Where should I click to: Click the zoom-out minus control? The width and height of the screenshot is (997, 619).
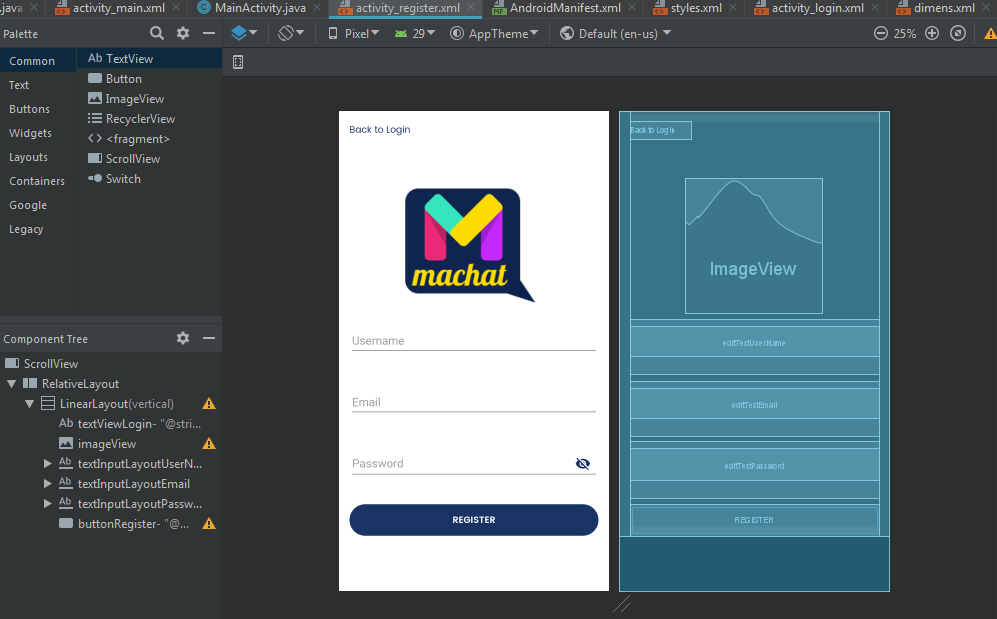tap(879, 32)
